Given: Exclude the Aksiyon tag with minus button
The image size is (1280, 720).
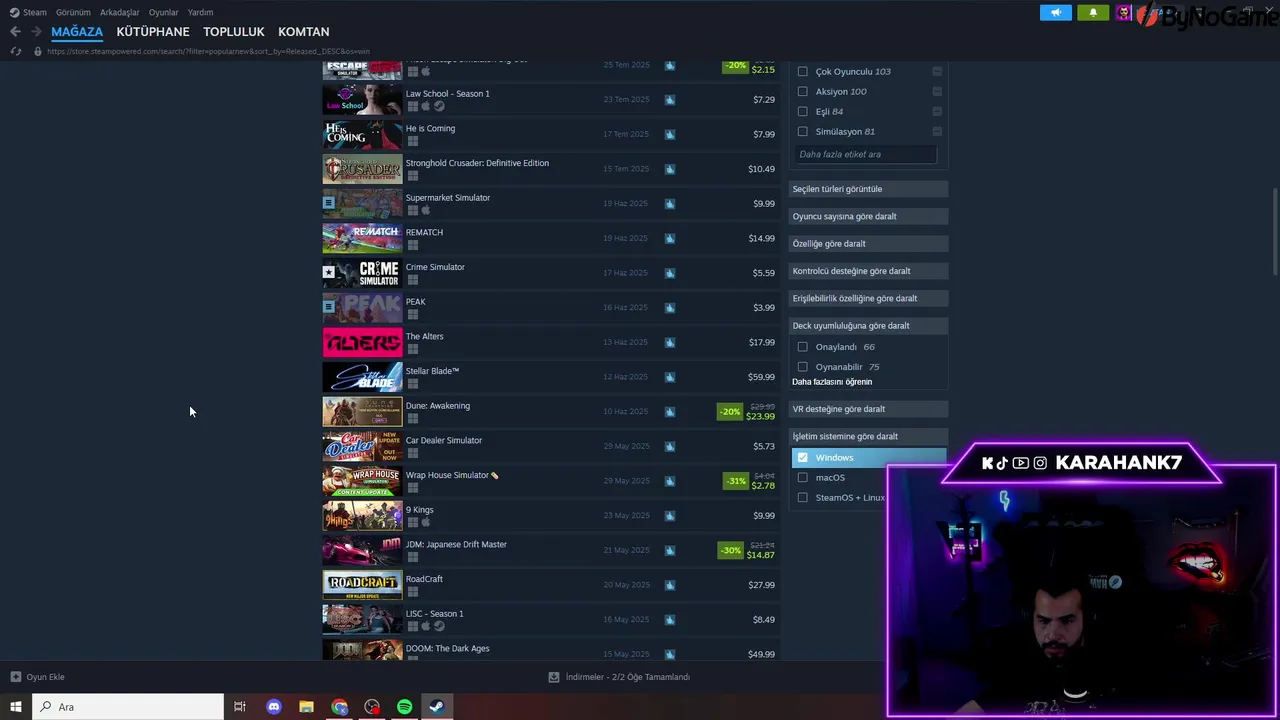Looking at the screenshot, I should [x=937, y=91].
